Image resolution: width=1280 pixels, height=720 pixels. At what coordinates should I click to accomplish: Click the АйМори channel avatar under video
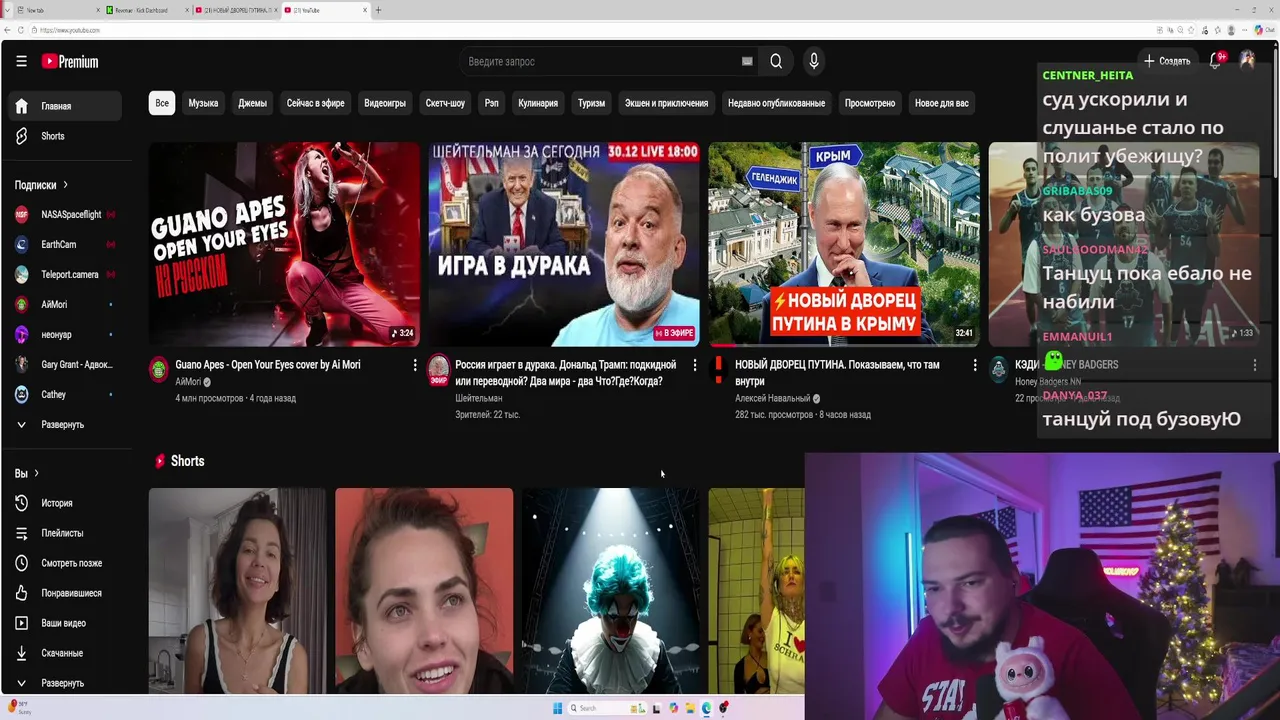click(159, 370)
